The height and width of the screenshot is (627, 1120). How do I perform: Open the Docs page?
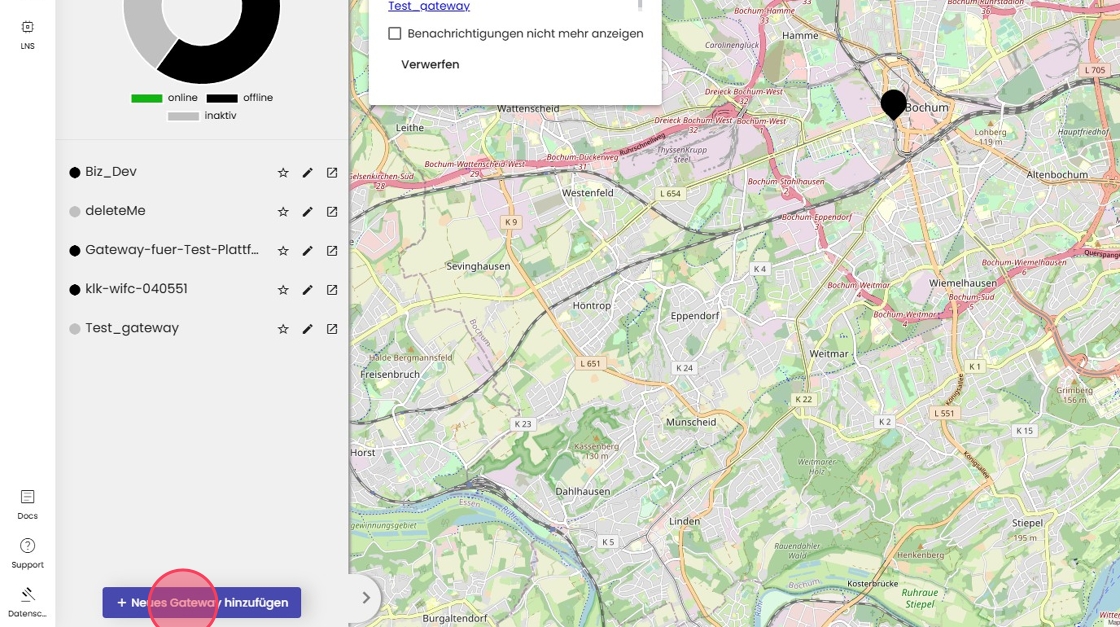point(27,504)
